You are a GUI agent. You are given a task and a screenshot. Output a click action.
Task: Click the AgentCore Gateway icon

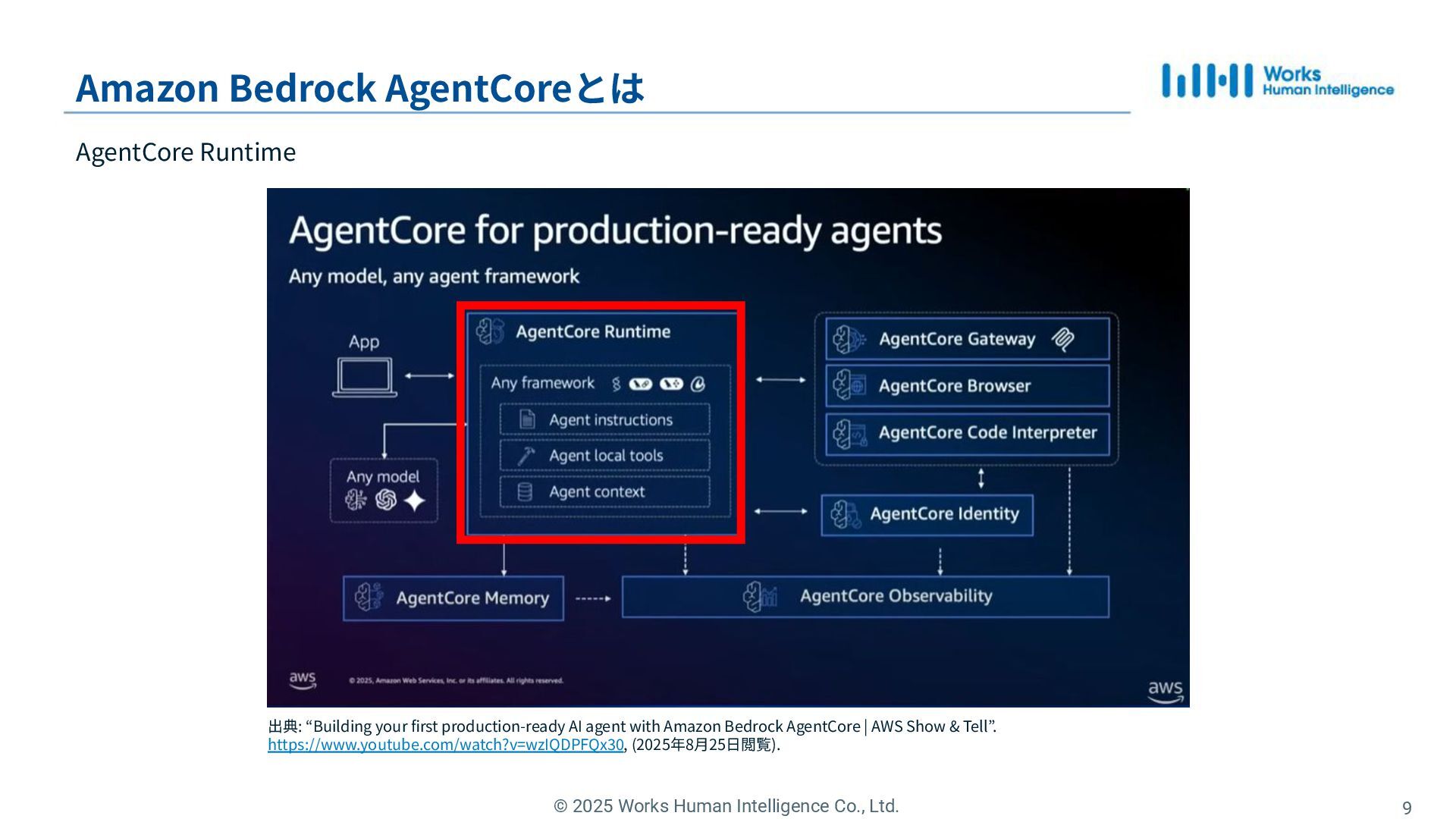coord(849,339)
